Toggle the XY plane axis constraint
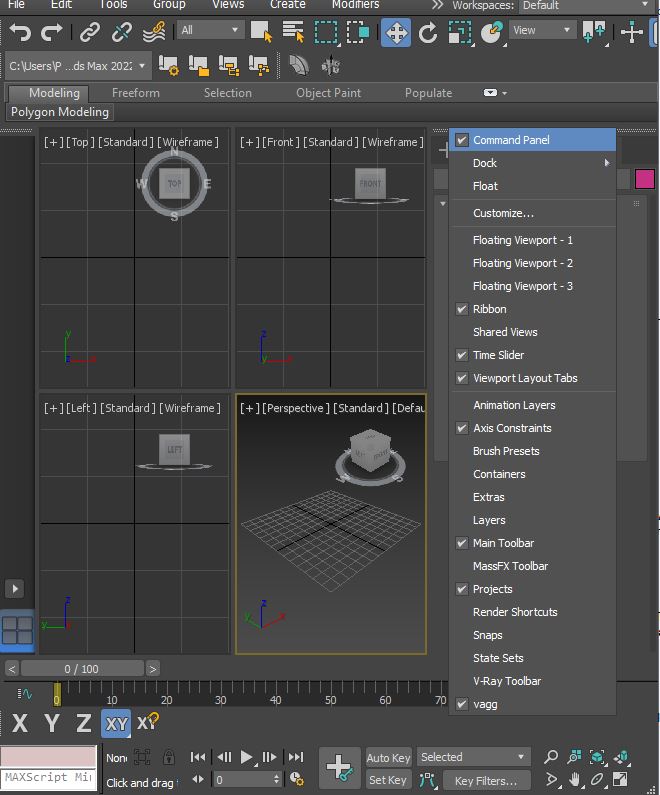The width and height of the screenshot is (660, 795). tap(116, 724)
